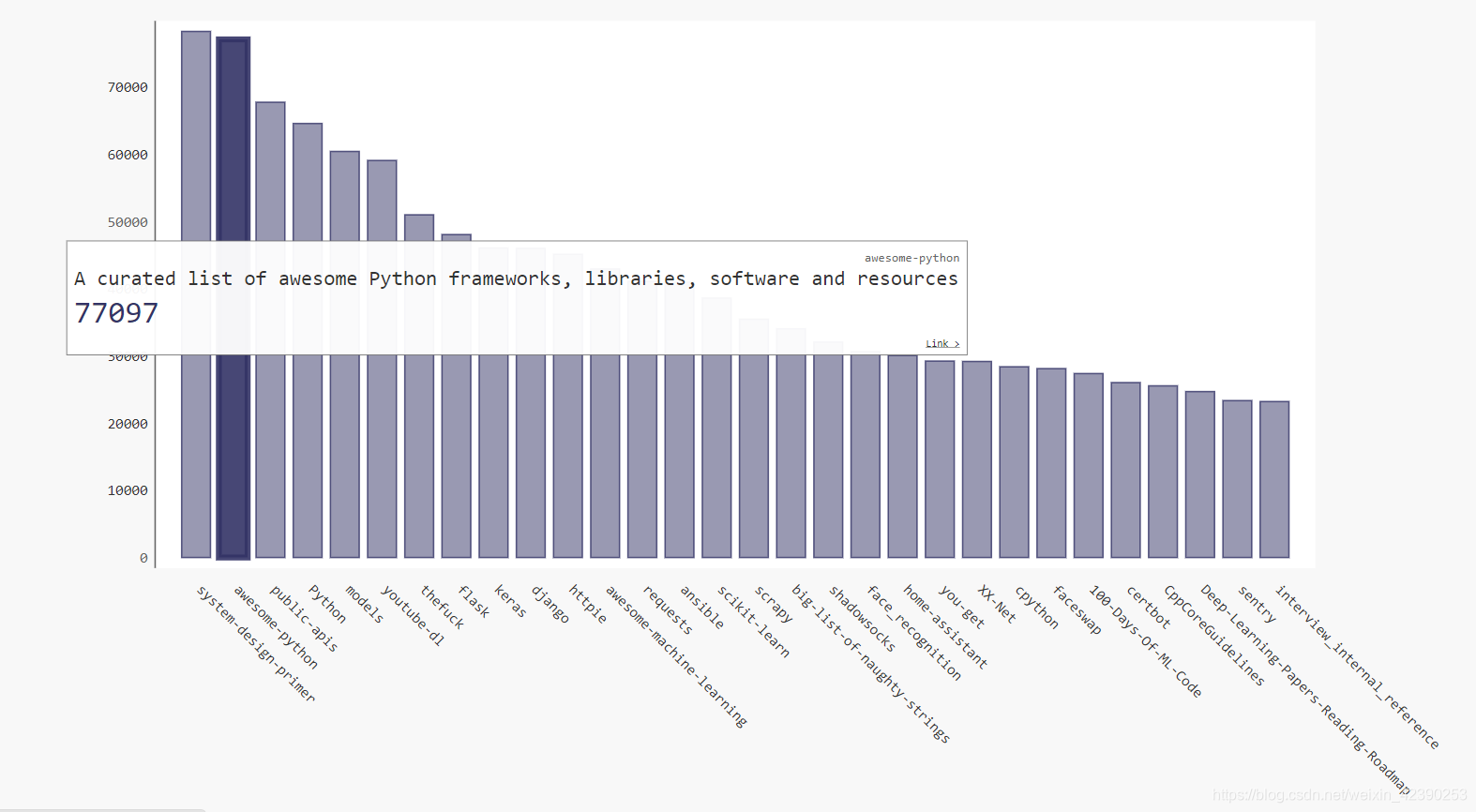This screenshot has width=1476, height=812.
Task: Click the 'face_recognition' x-axis label
Action: coord(913,632)
